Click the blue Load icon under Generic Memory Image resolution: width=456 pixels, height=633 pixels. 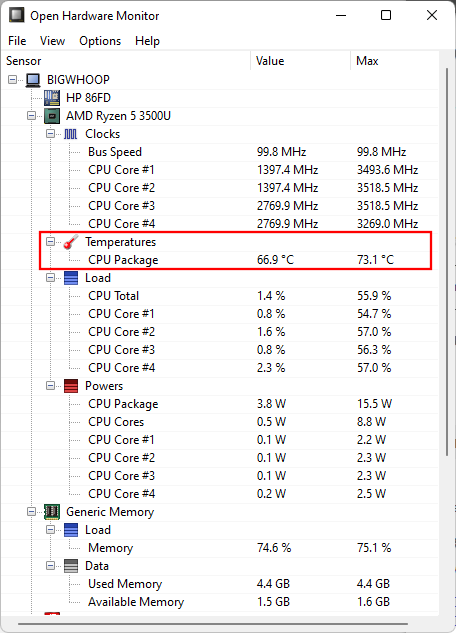[71, 530]
